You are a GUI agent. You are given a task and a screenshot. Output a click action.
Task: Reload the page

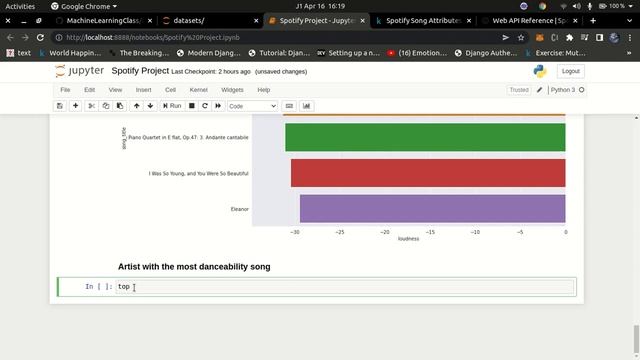[x=40, y=38]
